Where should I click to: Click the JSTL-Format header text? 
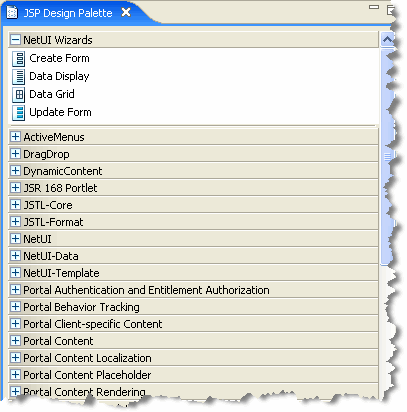tap(53, 222)
